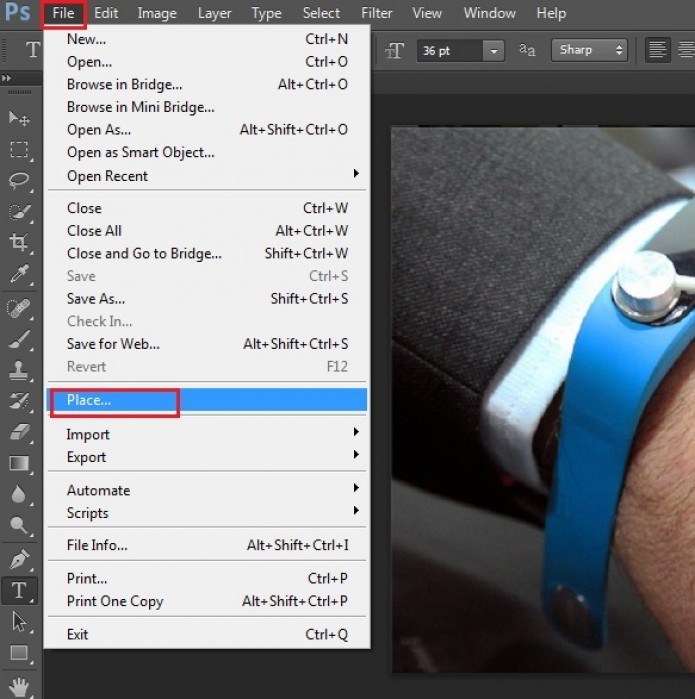This screenshot has width=695, height=699.
Task: Select the Blur tool
Action: click(x=19, y=494)
